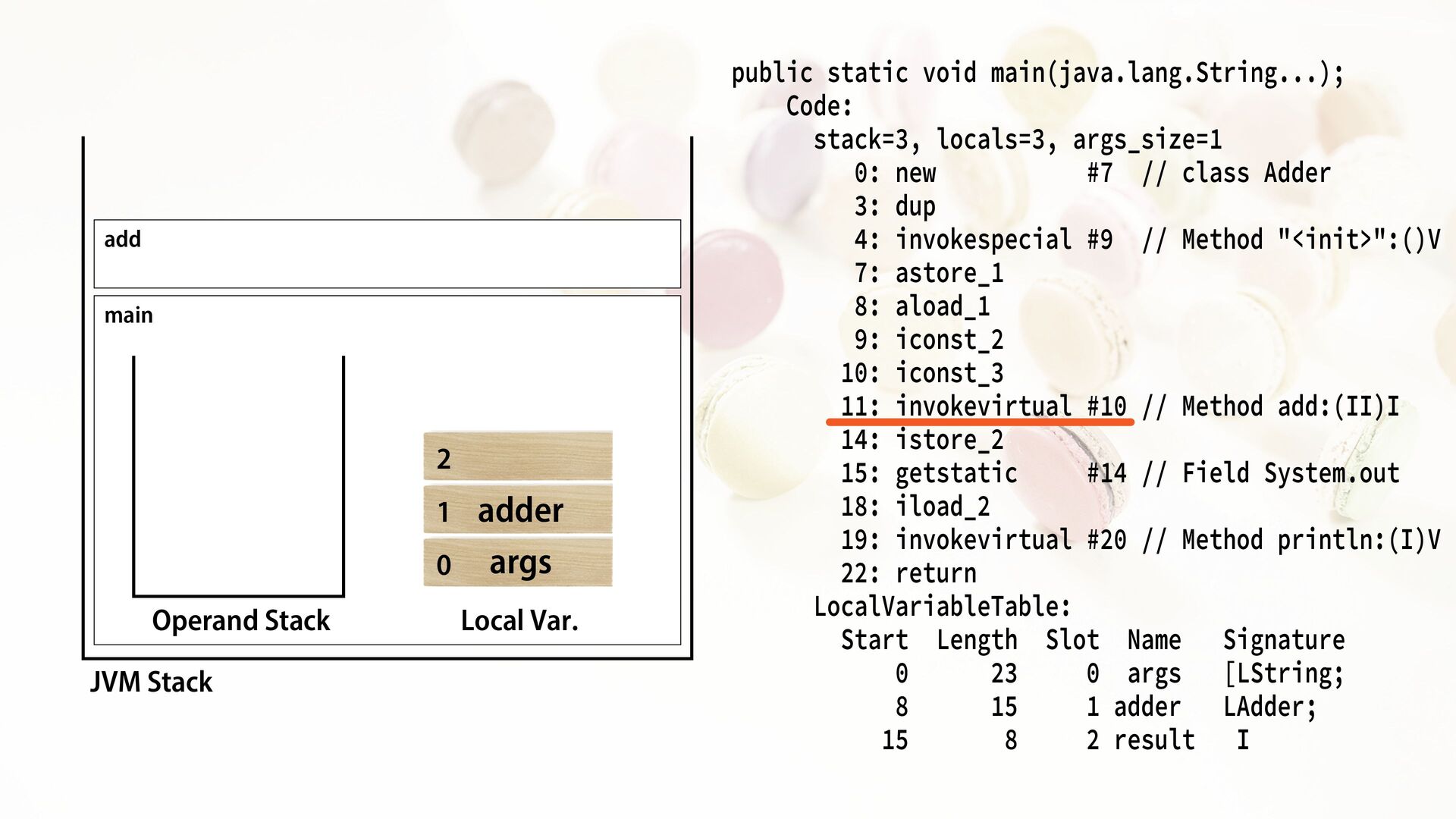Image resolution: width=1456 pixels, height=819 pixels.
Task: Click the 'Code:' line
Action: 819,106
